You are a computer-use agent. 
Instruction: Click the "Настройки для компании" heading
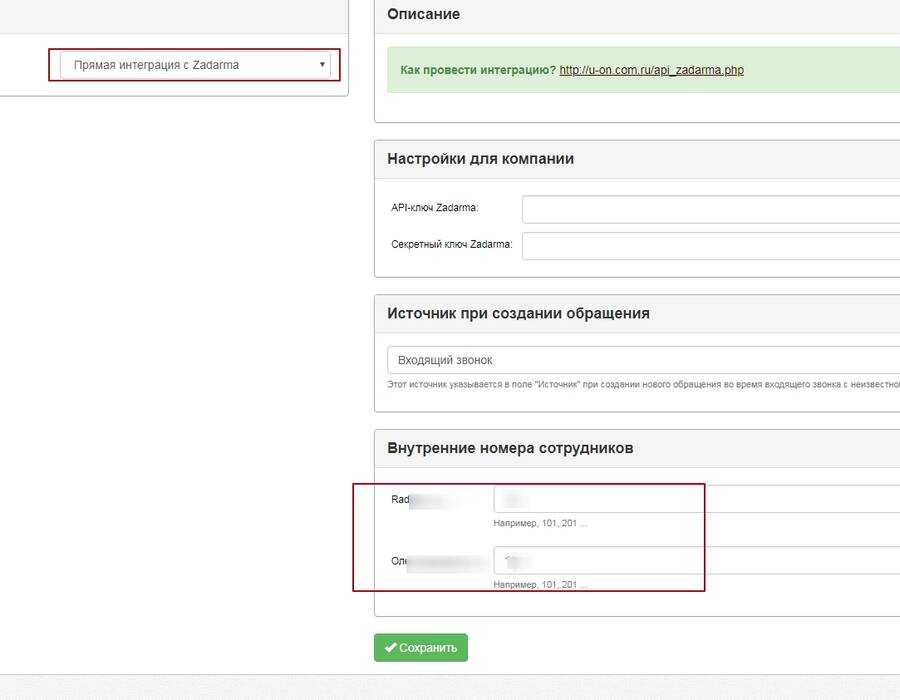coord(480,159)
